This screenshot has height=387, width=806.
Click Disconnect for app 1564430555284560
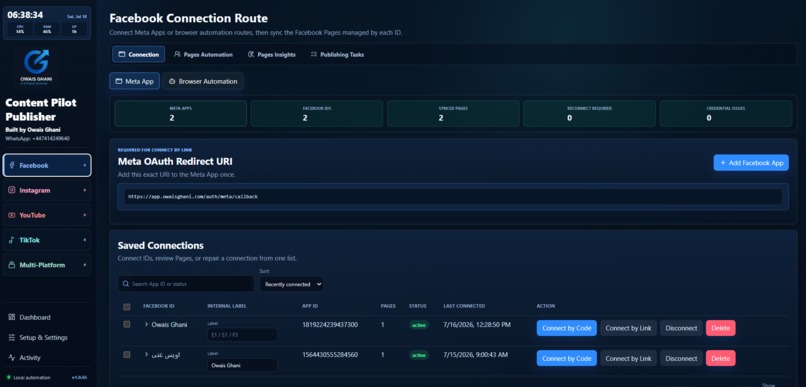(681, 358)
